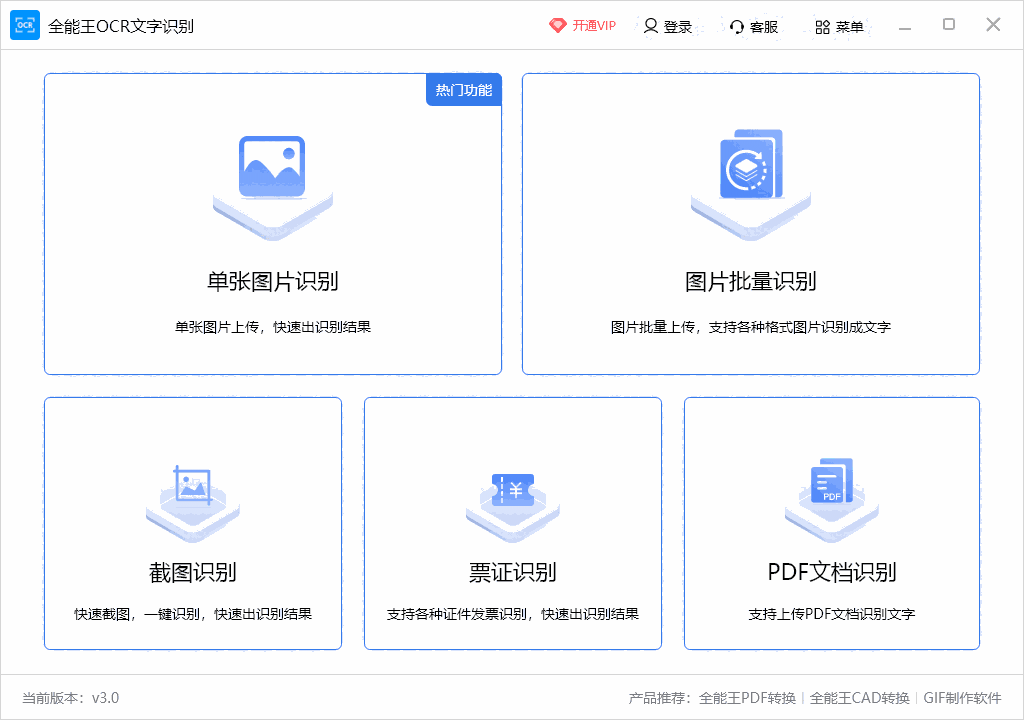Open the 票证识别 ticket recognition icon

512,497
